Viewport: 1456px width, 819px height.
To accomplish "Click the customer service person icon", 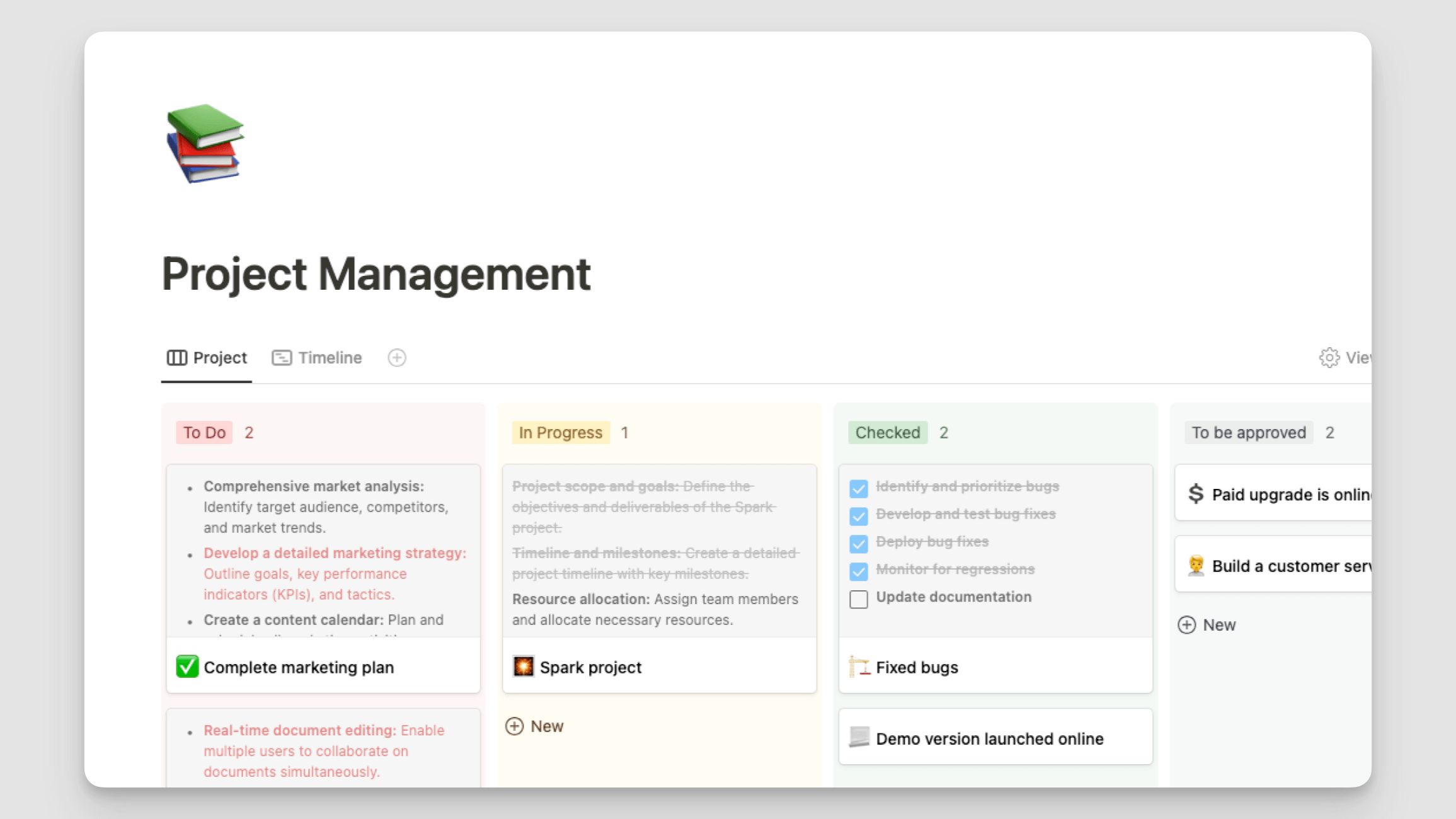I will click(x=1195, y=566).
